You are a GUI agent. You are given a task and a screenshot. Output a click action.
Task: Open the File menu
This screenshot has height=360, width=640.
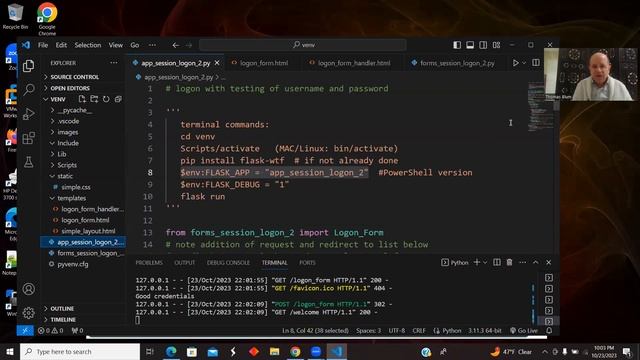43,45
